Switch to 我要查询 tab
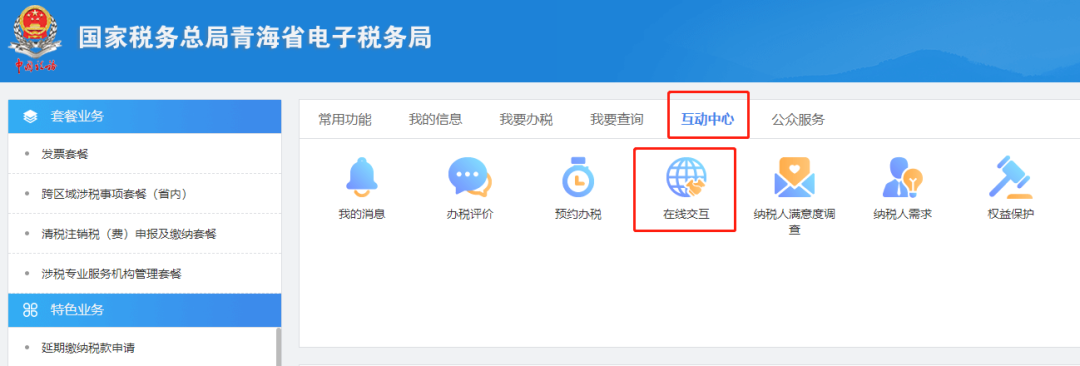The height and width of the screenshot is (366, 1080). click(x=616, y=119)
